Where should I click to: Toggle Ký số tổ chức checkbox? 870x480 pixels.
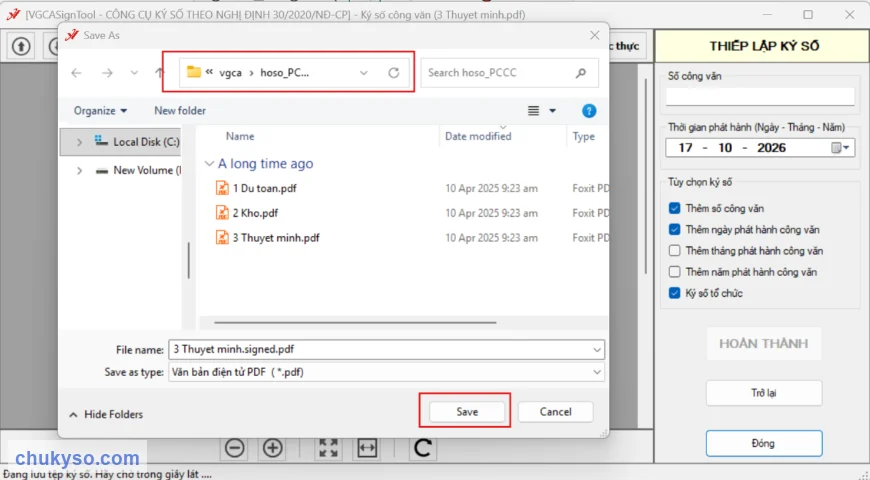[675, 293]
